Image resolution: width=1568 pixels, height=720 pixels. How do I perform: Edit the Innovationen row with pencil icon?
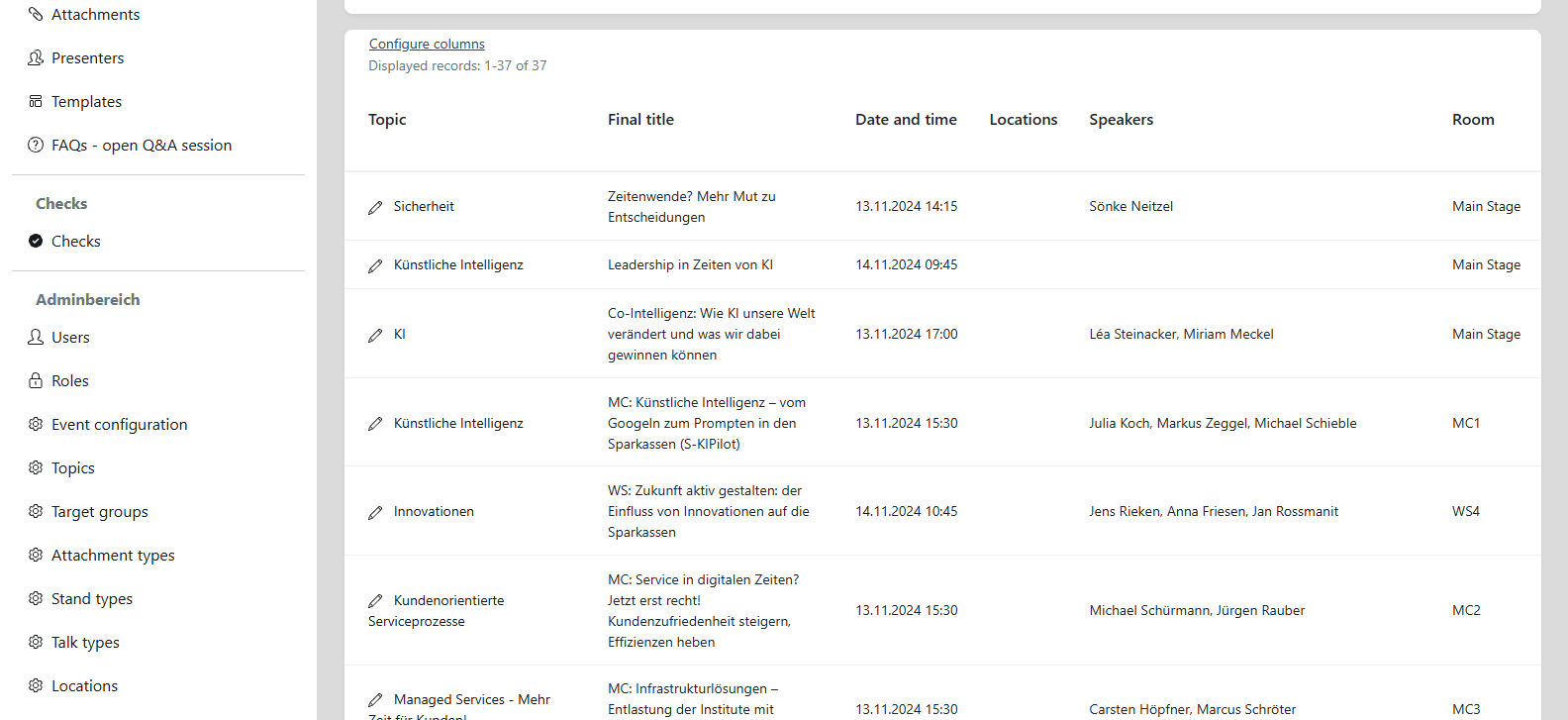(375, 513)
